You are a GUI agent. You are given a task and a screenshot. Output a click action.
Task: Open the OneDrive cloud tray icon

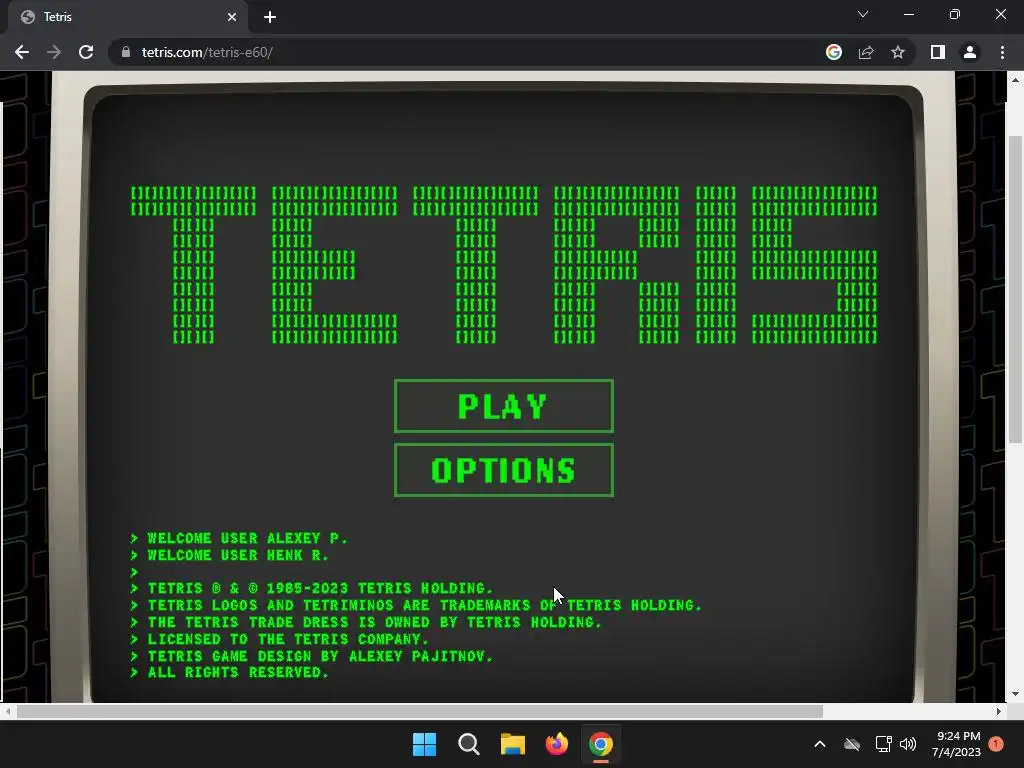pos(852,744)
